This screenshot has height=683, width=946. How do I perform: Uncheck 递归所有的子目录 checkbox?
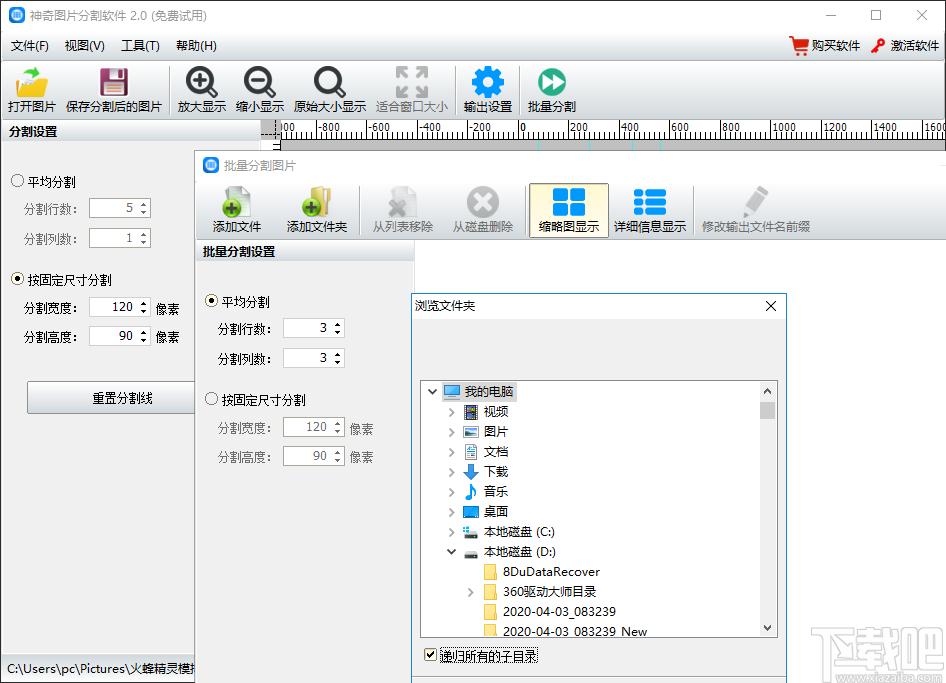pos(430,655)
